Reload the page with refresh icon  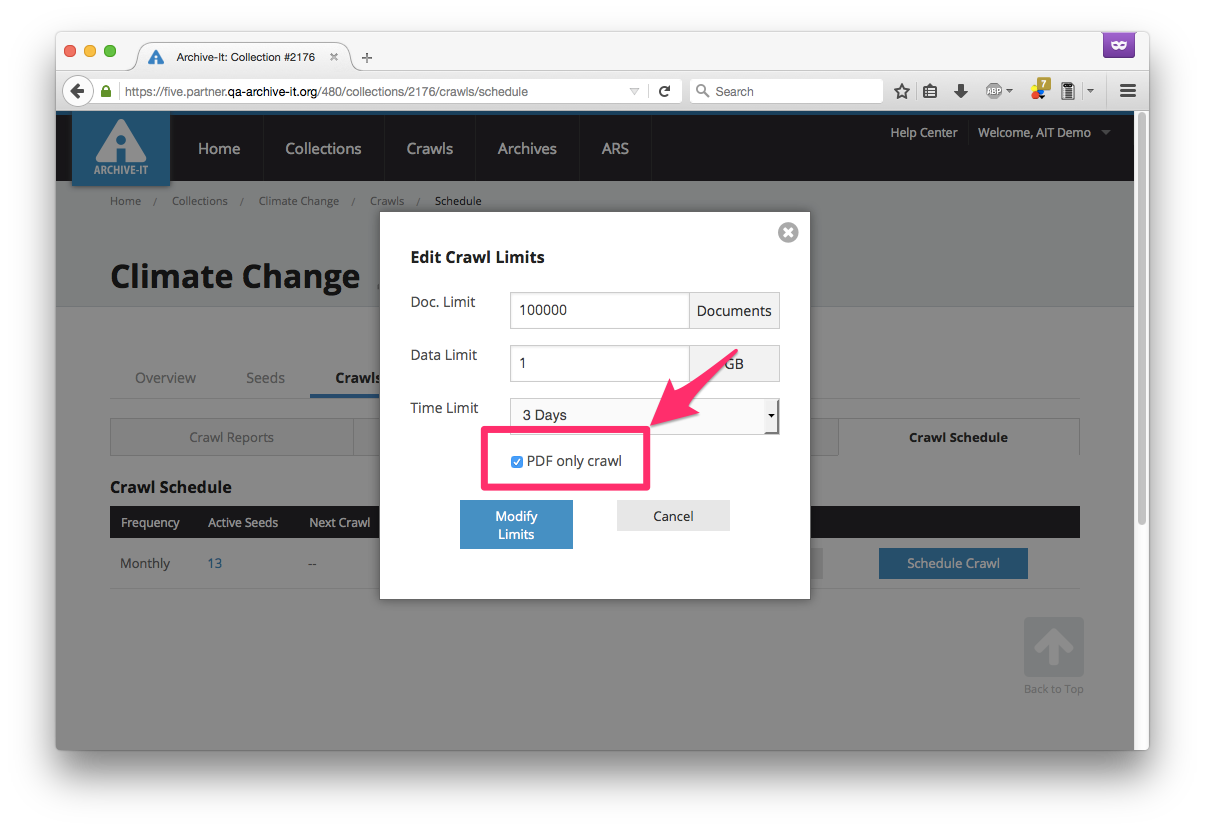pyautogui.click(x=664, y=91)
